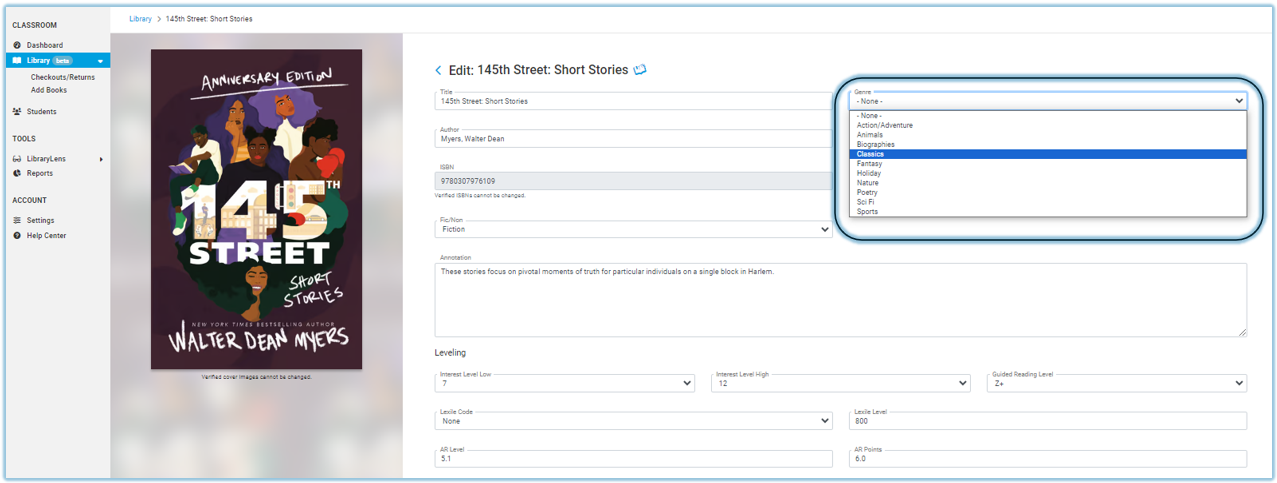
Task: Click inside the Annotation text area
Action: pyautogui.click(x=841, y=299)
